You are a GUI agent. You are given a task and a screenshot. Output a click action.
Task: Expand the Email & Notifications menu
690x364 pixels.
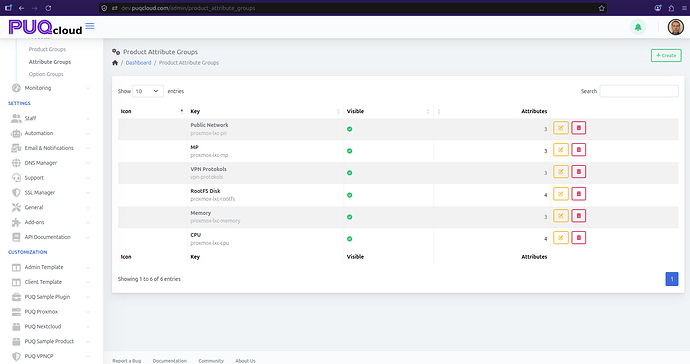coord(51,148)
